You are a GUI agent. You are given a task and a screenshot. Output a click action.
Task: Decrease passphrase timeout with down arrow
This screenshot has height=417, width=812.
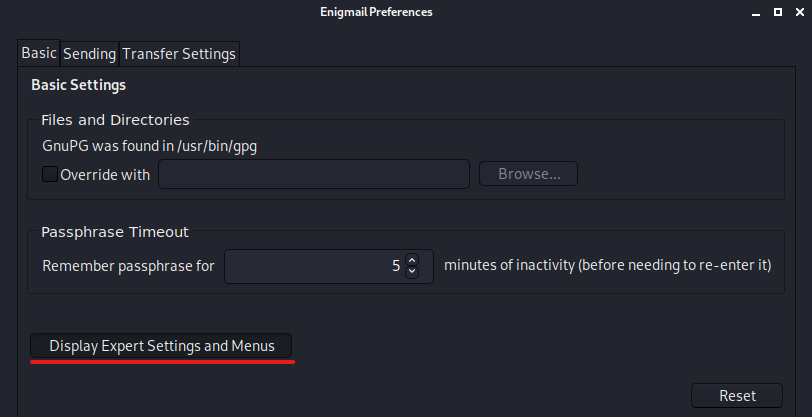[x=411, y=272]
